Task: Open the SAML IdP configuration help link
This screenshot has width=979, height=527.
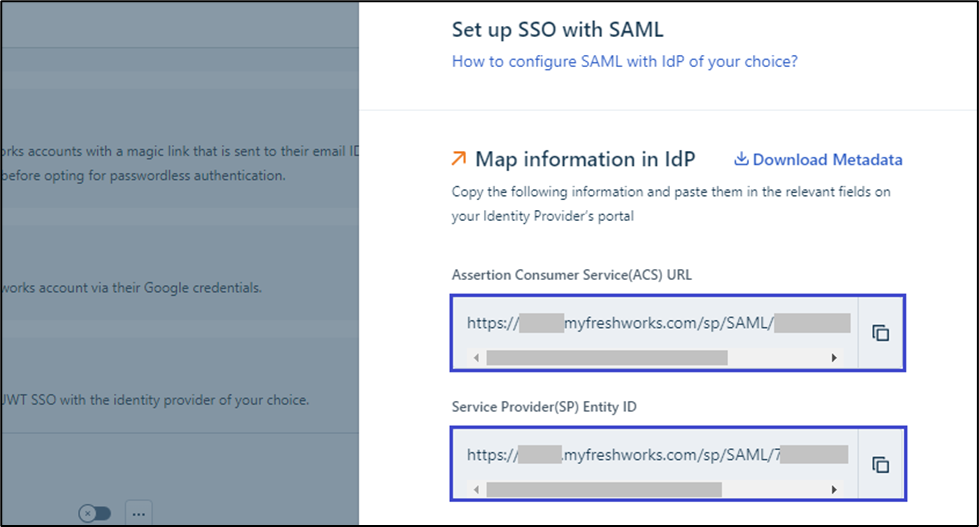Action: 624,61
